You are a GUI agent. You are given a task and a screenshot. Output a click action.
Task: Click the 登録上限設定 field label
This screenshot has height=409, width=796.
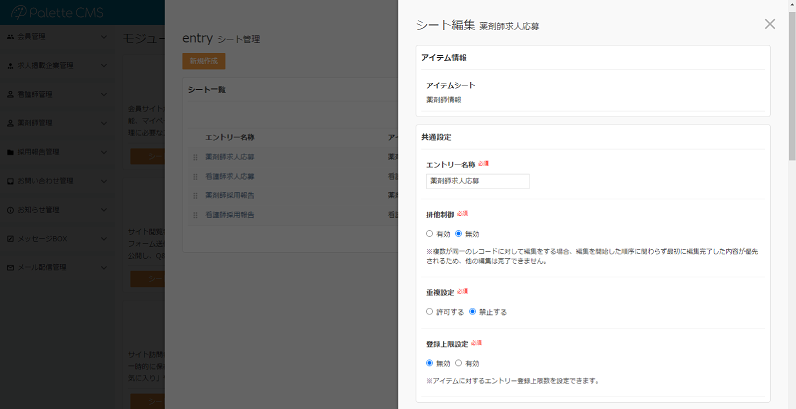coord(447,344)
